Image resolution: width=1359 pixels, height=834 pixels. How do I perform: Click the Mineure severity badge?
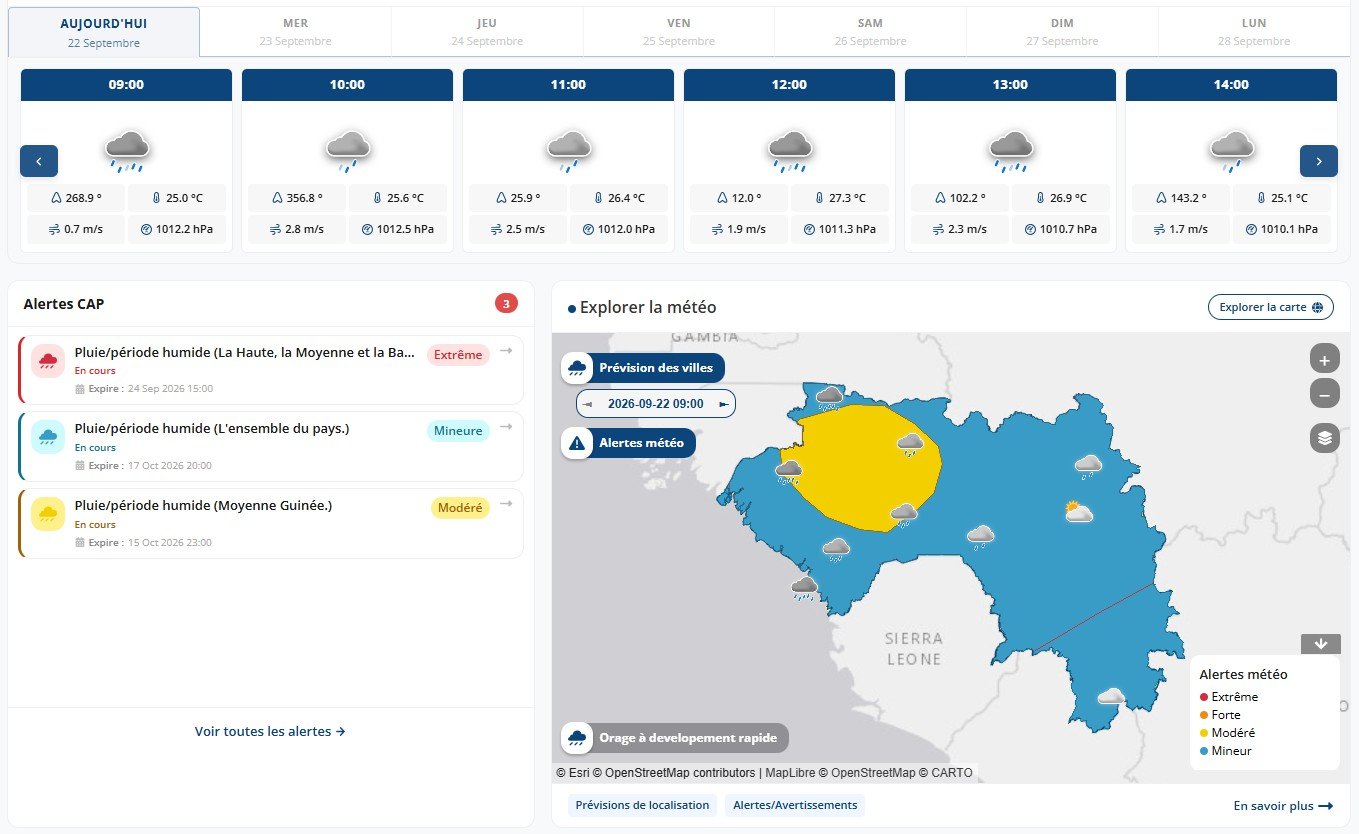click(458, 431)
